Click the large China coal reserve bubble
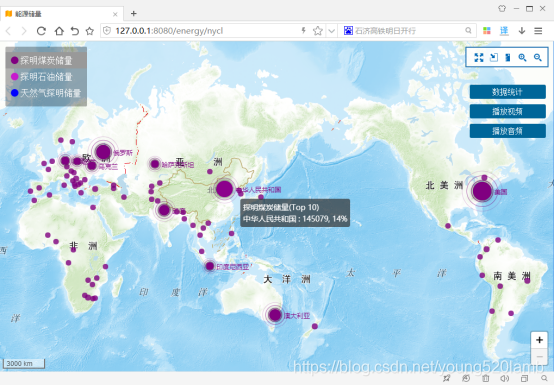 [224, 189]
